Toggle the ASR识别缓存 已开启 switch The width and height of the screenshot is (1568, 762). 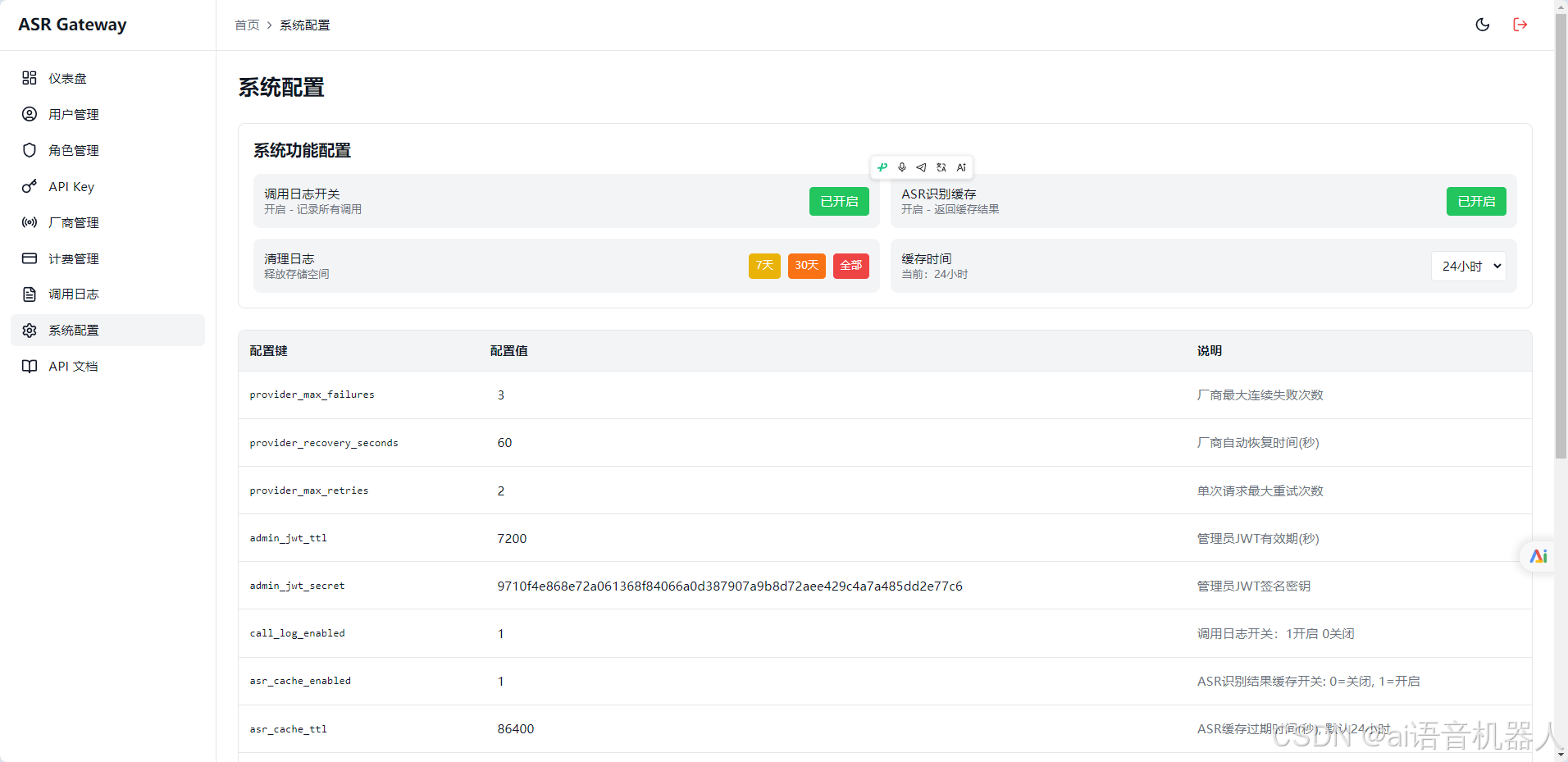point(1476,202)
